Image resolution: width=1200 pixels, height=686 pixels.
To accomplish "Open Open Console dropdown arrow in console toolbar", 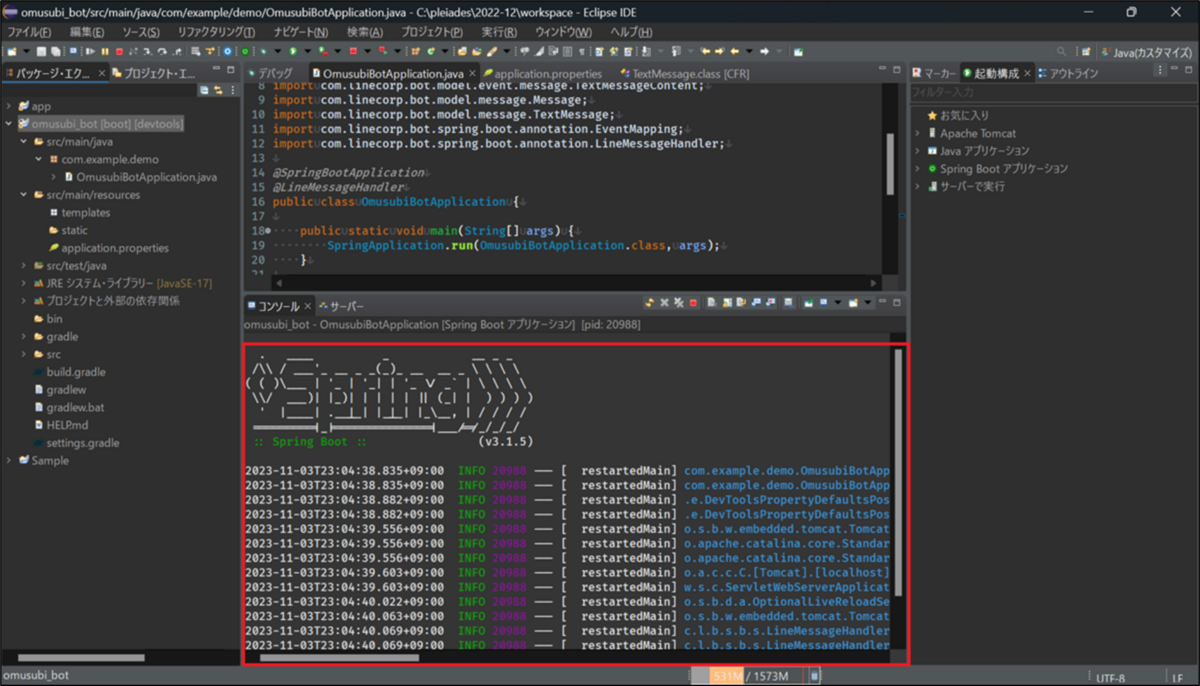I will pyautogui.click(x=868, y=302).
